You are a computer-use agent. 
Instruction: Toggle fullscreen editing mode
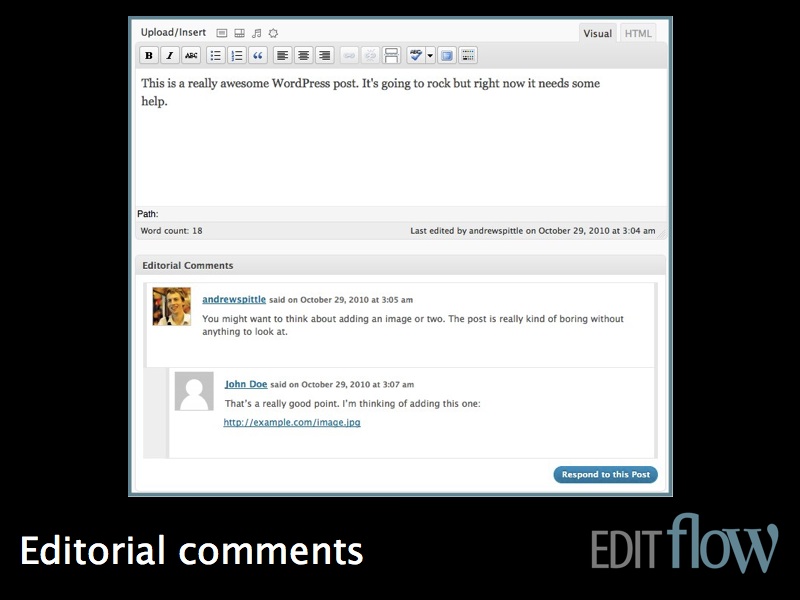pos(447,55)
